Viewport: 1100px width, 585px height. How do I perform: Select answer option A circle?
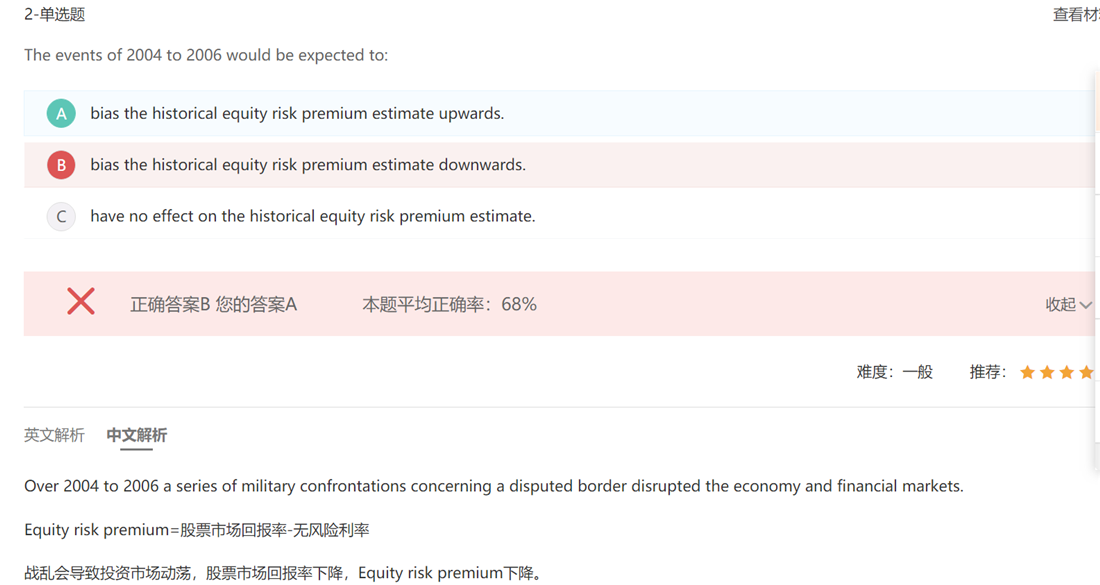click(x=61, y=114)
